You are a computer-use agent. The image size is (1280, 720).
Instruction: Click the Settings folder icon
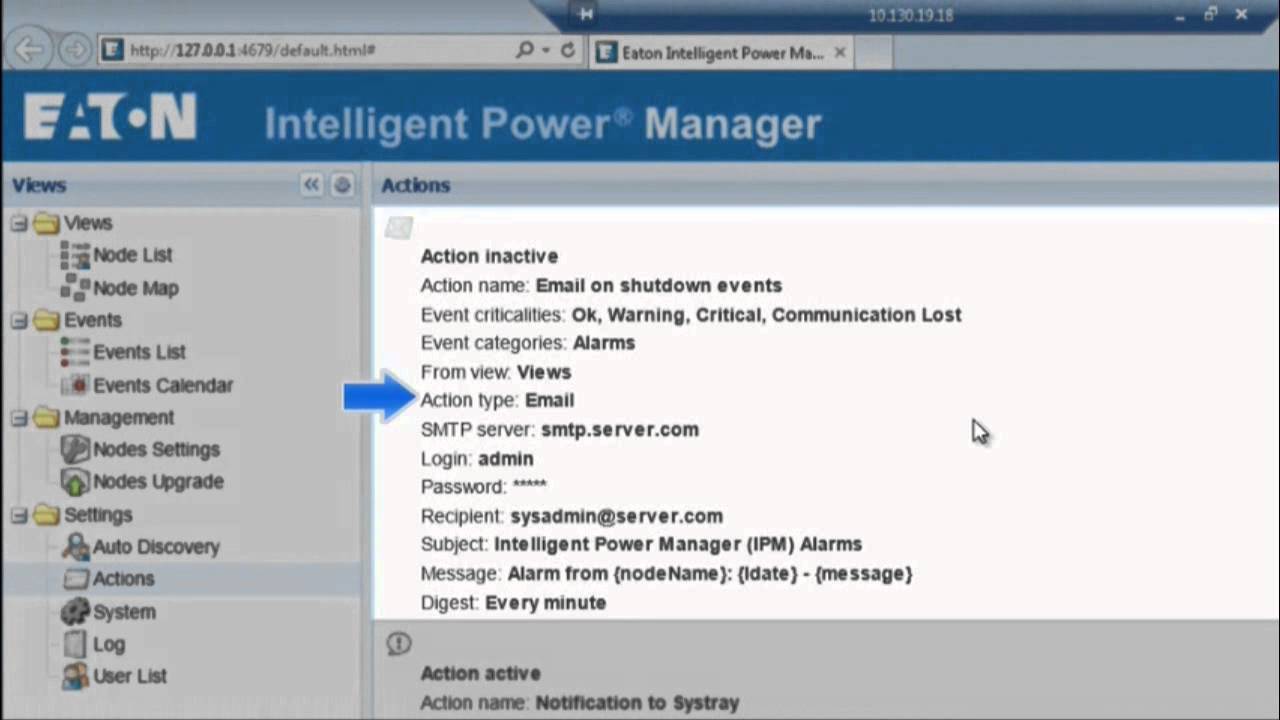tap(46, 515)
